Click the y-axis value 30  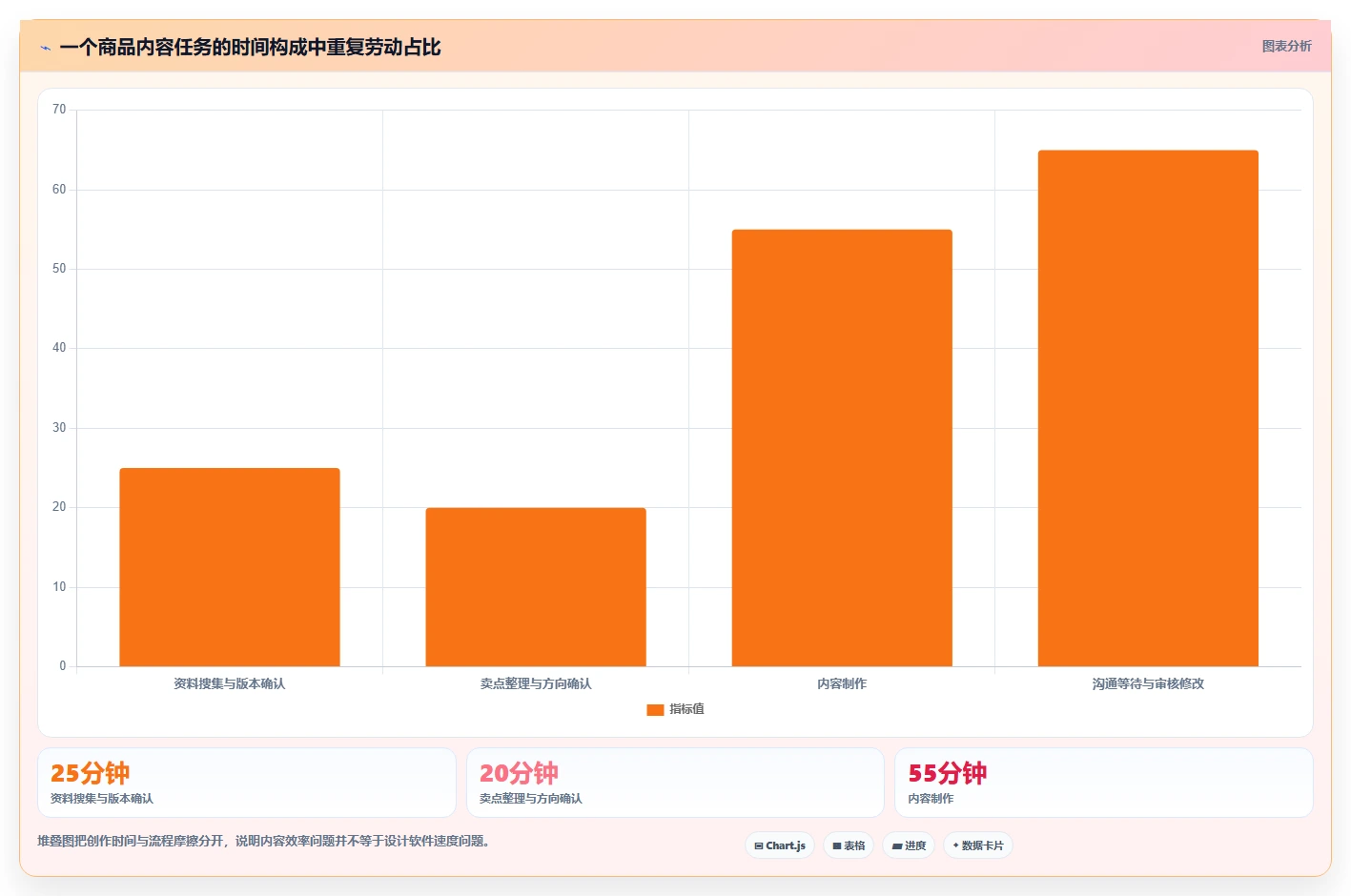[x=59, y=428]
